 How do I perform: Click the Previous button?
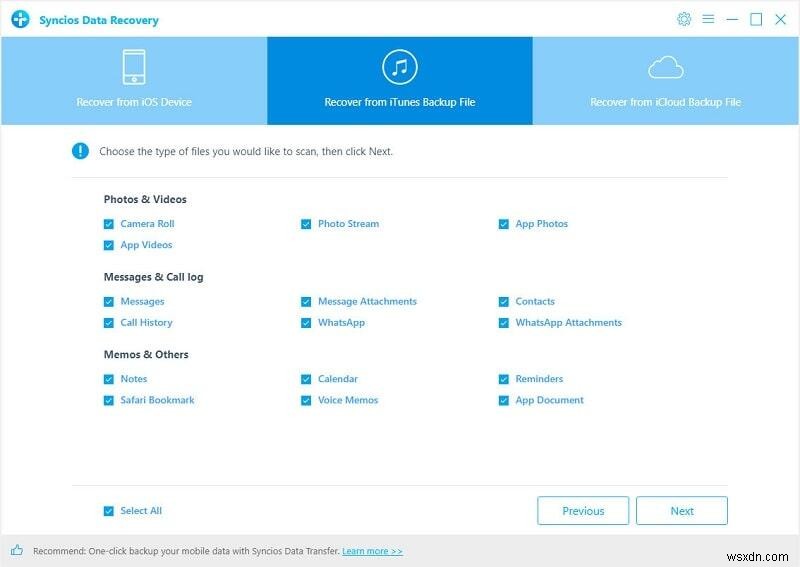click(583, 510)
